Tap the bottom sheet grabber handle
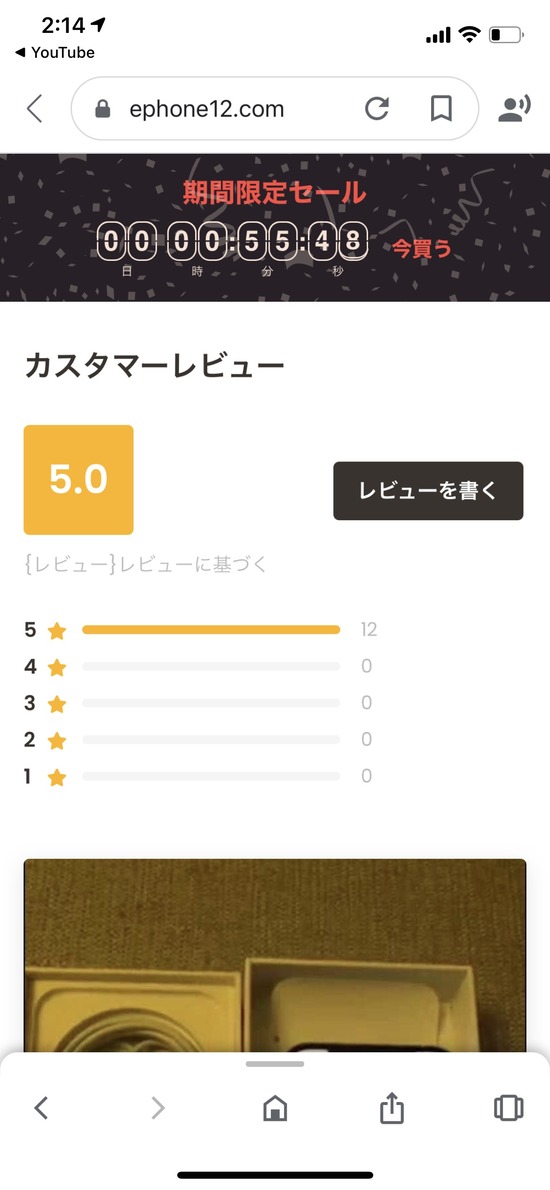 point(275,1064)
